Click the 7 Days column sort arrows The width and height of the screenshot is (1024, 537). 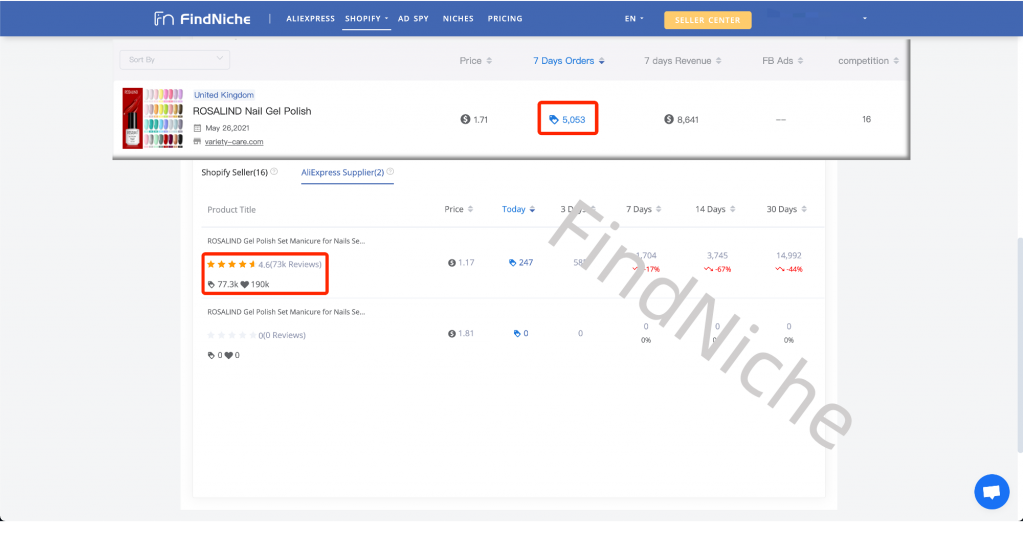(x=658, y=209)
